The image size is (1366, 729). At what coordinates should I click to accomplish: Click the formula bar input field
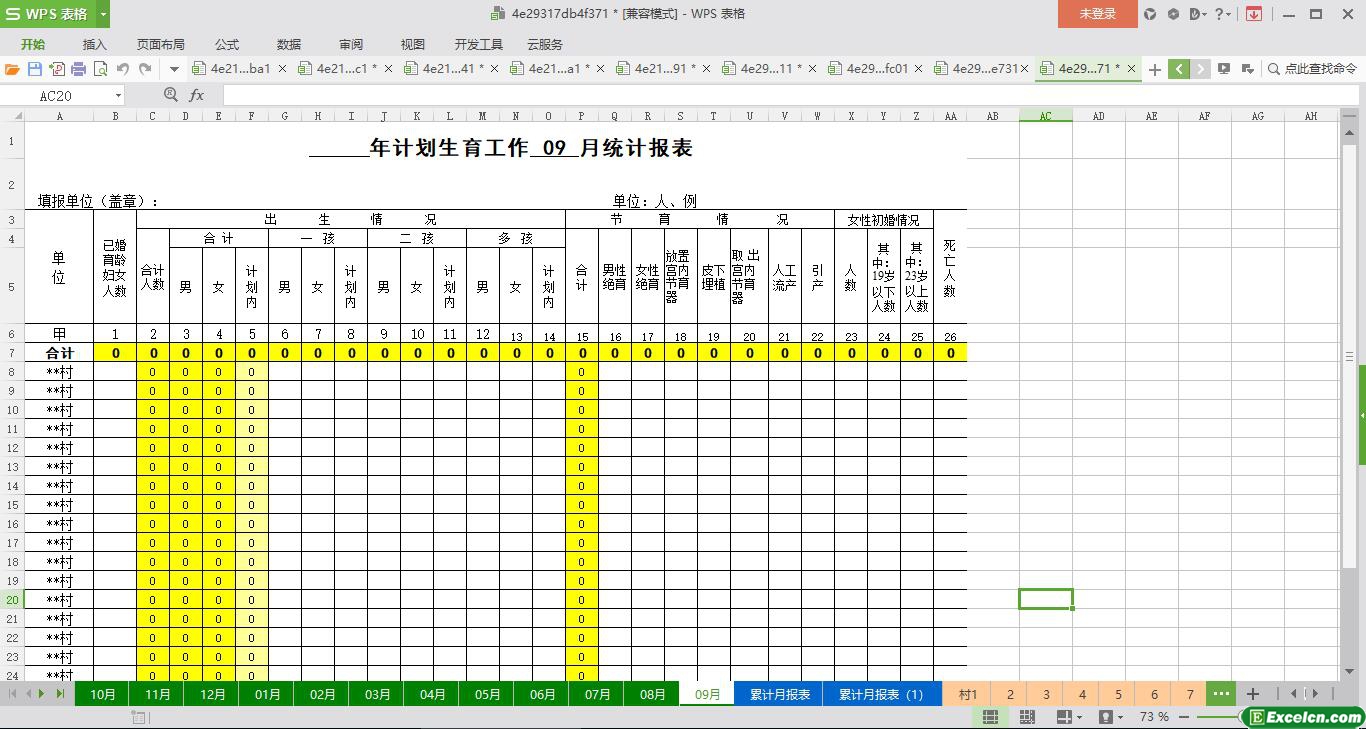[790, 95]
